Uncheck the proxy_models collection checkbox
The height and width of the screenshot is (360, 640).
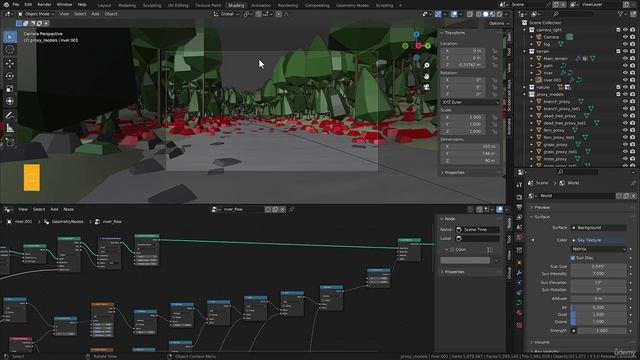pyautogui.click(x=618, y=94)
